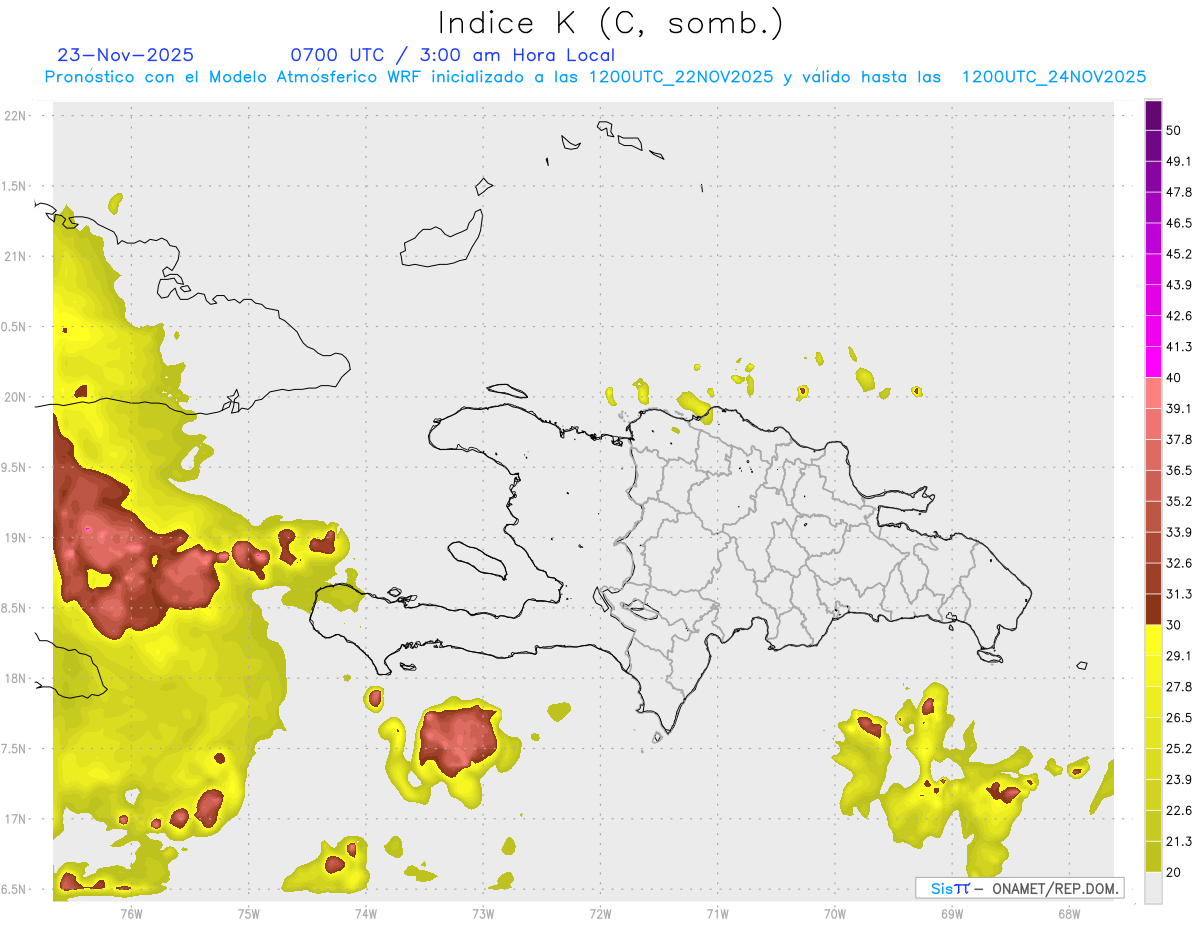
Task: Click the "43.9" legend value
Action: (1179, 285)
